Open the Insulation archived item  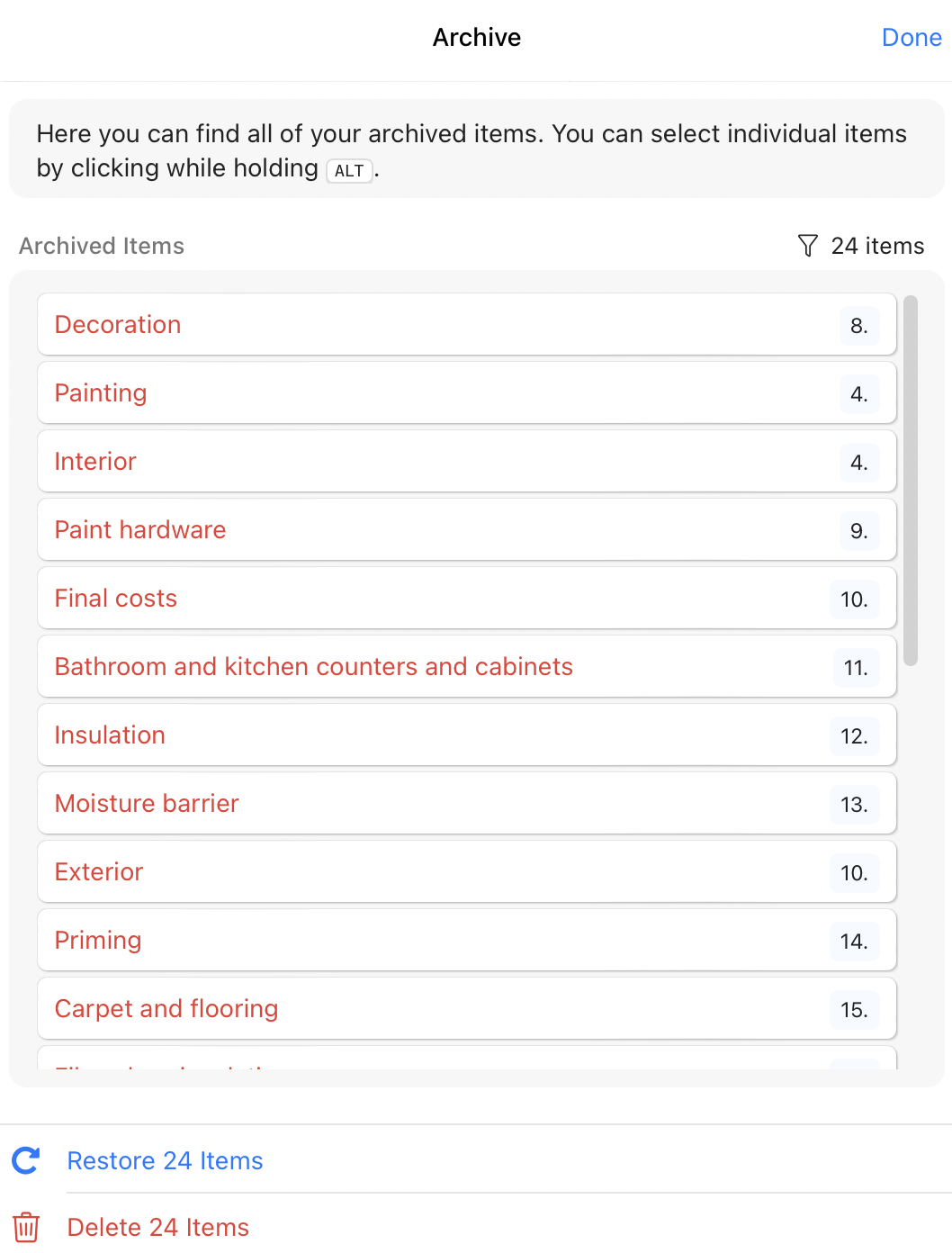pos(110,735)
